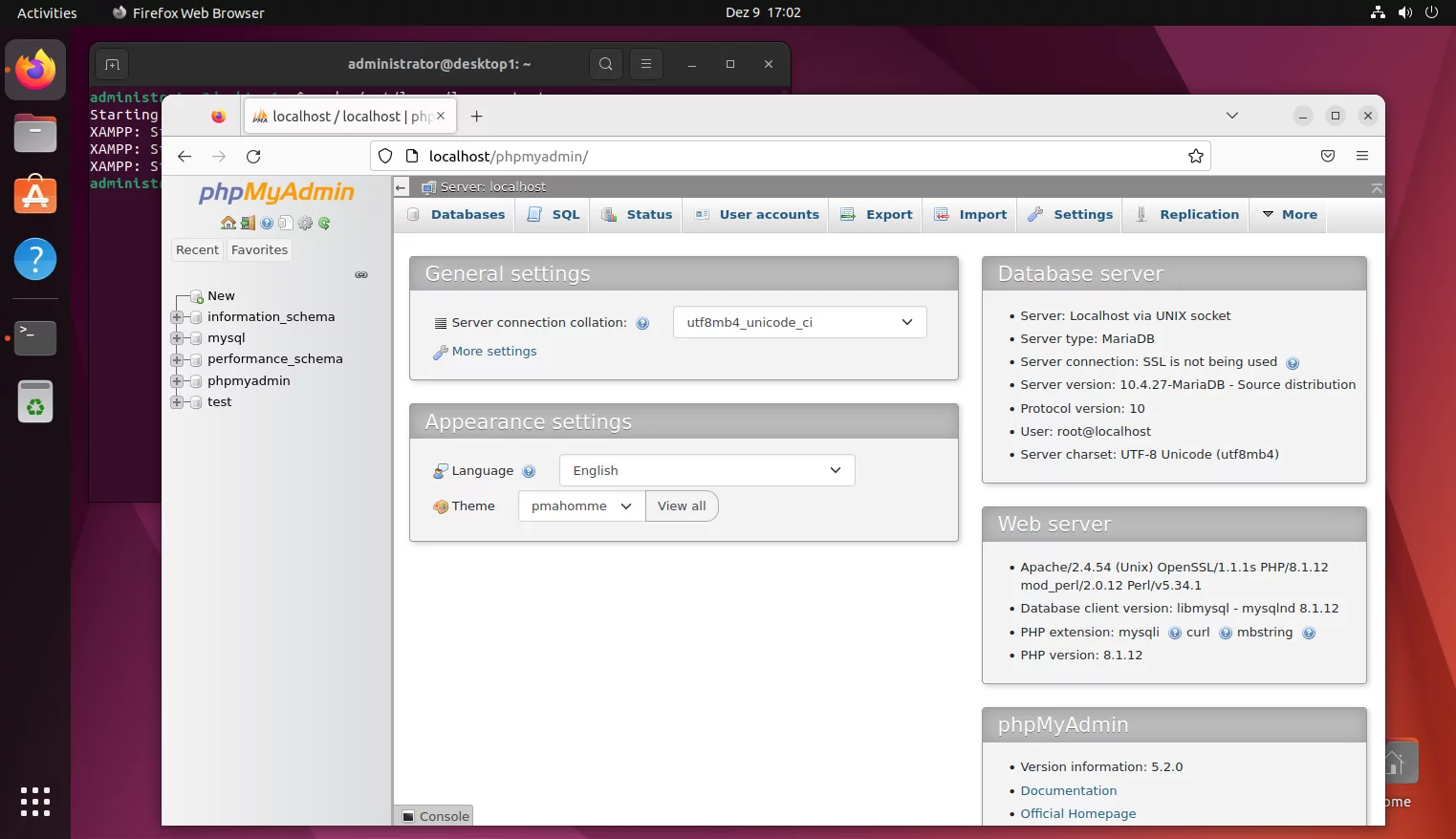Open a new Firefox tab with the plus button
Image resolution: width=1456 pixels, height=839 pixels.
pyautogui.click(x=476, y=116)
